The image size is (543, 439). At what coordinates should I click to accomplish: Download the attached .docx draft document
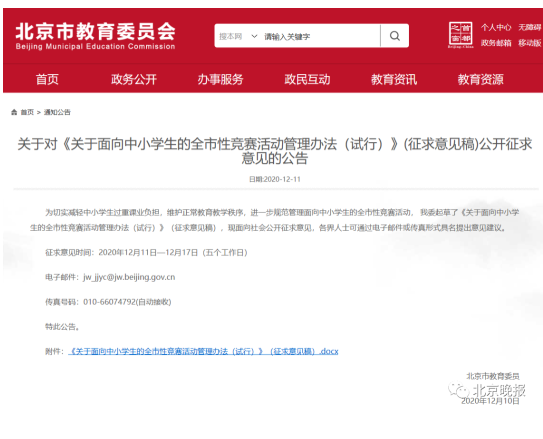tap(203, 351)
